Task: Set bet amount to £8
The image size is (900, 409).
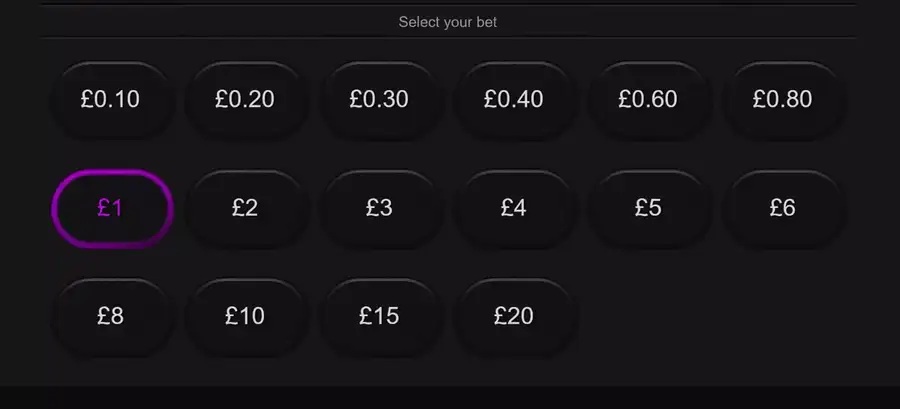Action: pos(111,316)
